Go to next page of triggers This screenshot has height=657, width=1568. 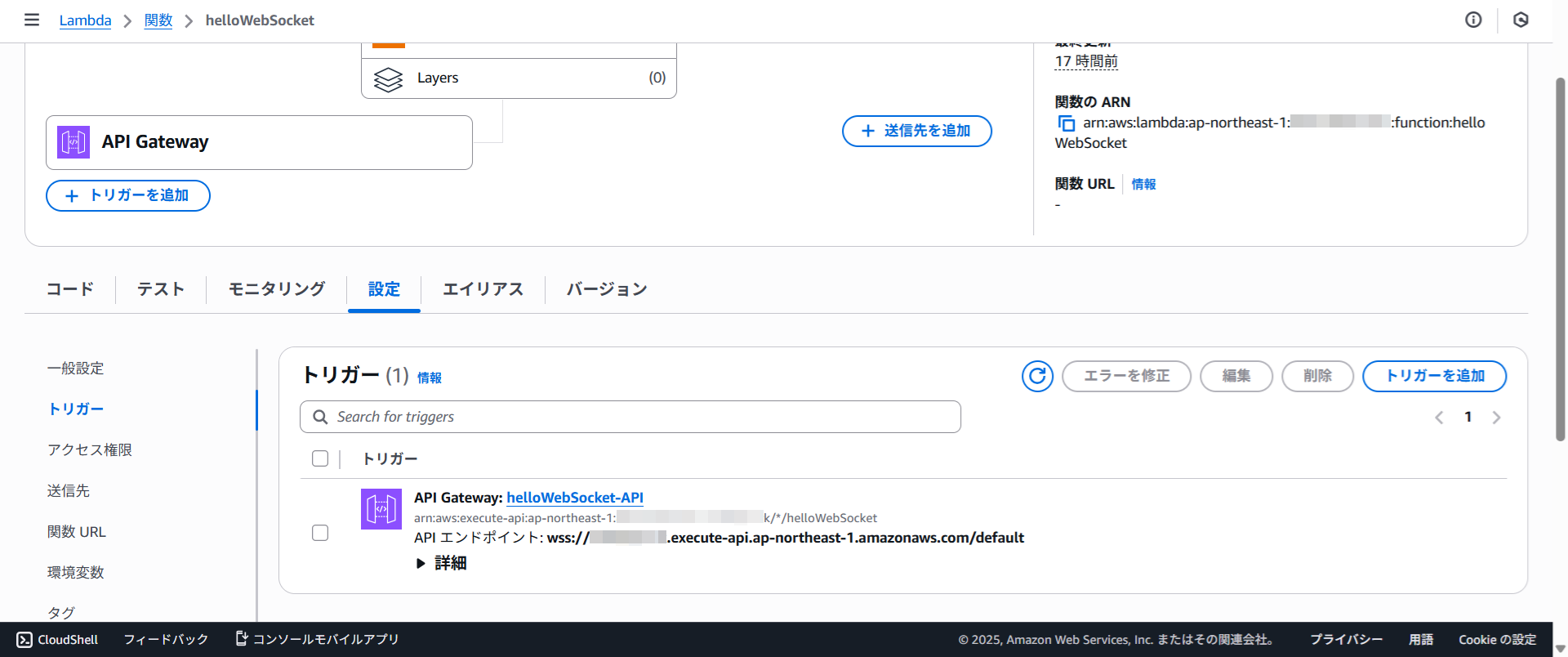[1496, 418]
